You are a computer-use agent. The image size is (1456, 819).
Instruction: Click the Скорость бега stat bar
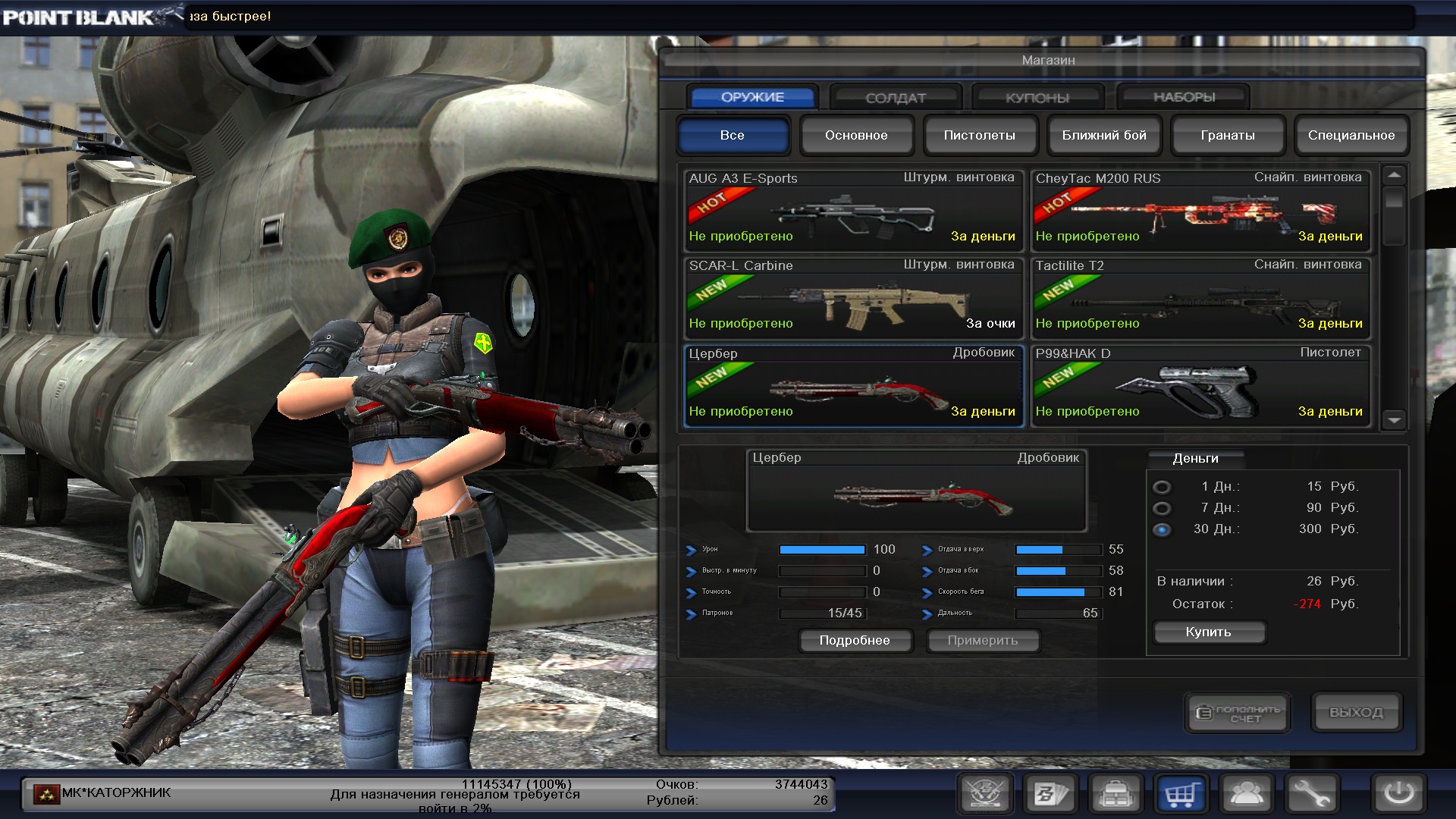coord(1059,592)
